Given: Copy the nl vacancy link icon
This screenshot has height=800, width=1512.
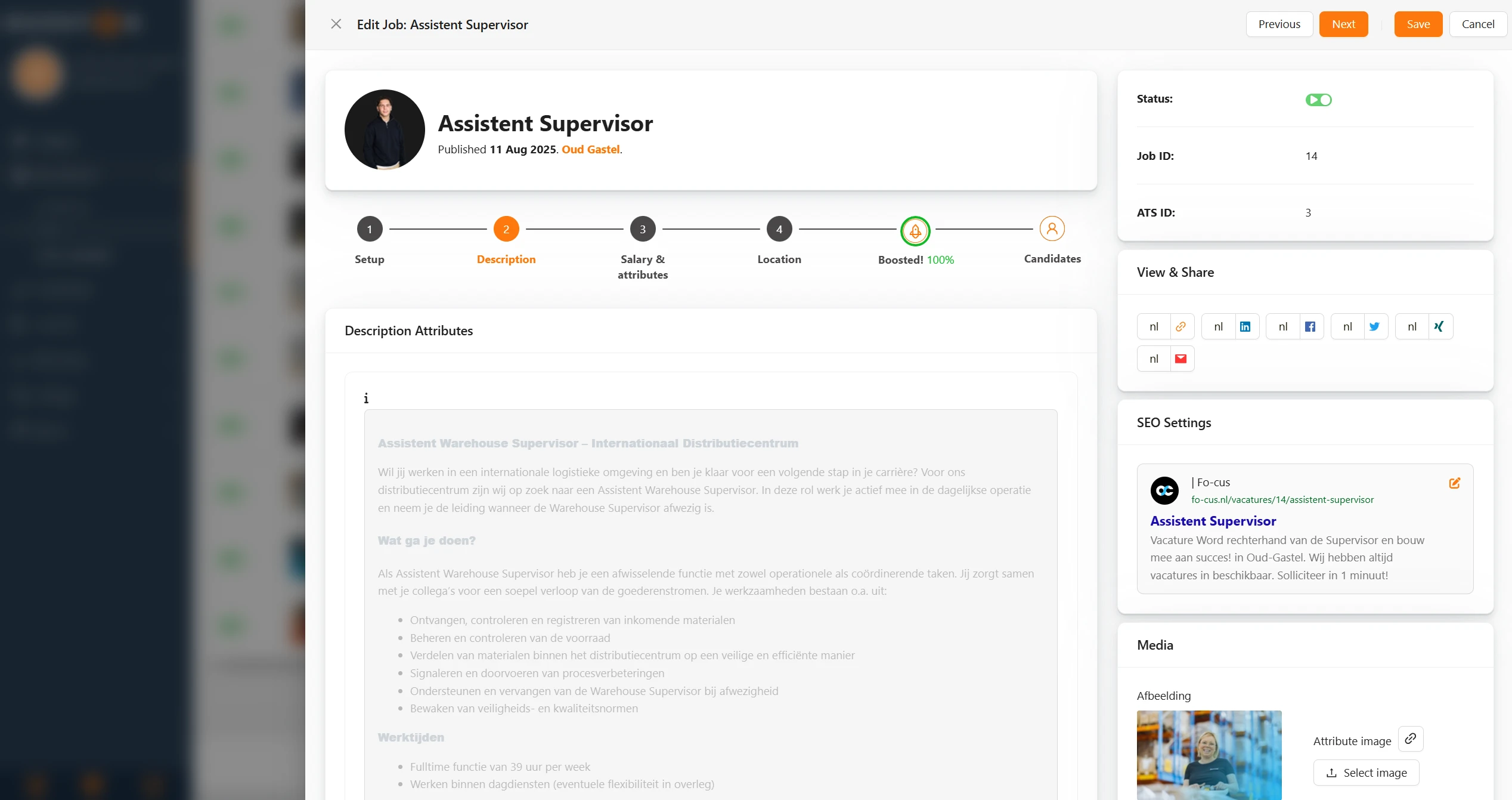Looking at the screenshot, I should pos(1181,326).
